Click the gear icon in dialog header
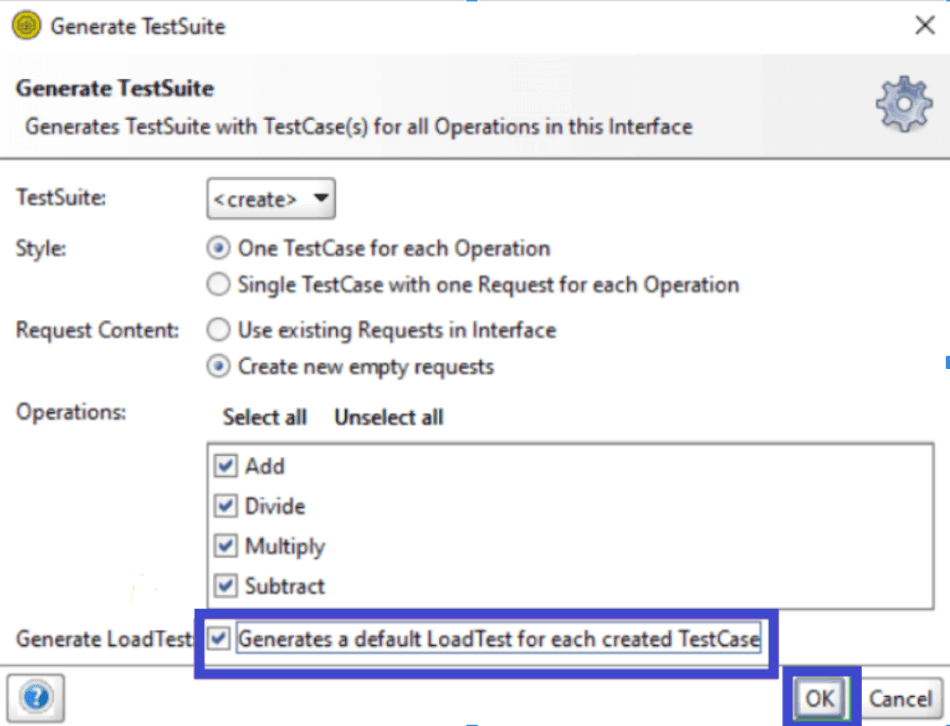 click(x=903, y=103)
